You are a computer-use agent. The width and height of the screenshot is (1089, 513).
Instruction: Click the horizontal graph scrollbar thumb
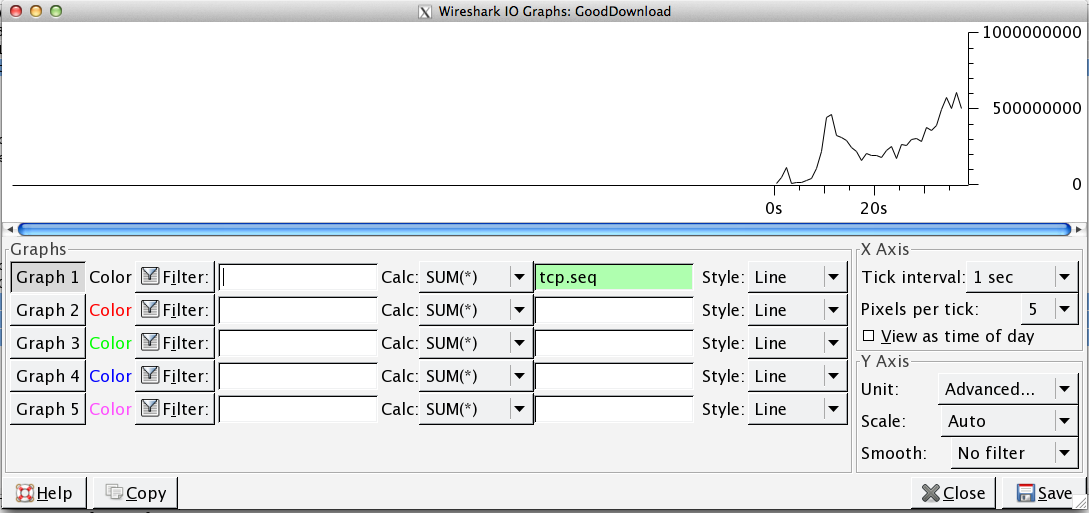544,229
